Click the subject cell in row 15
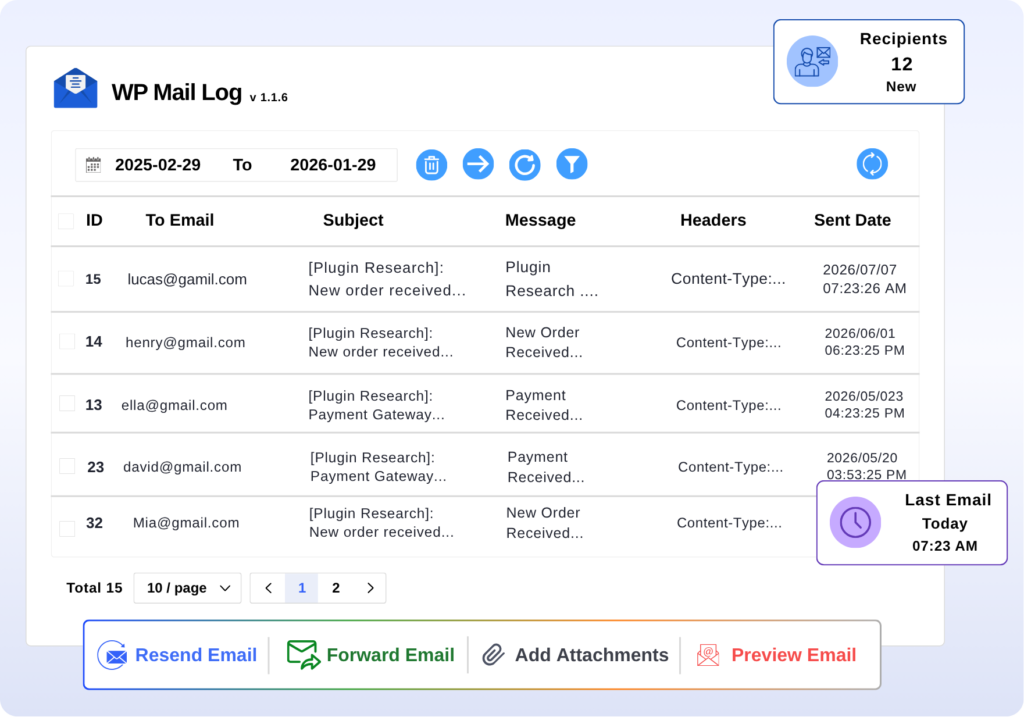The height and width of the screenshot is (717, 1024). pyautogui.click(x=387, y=279)
